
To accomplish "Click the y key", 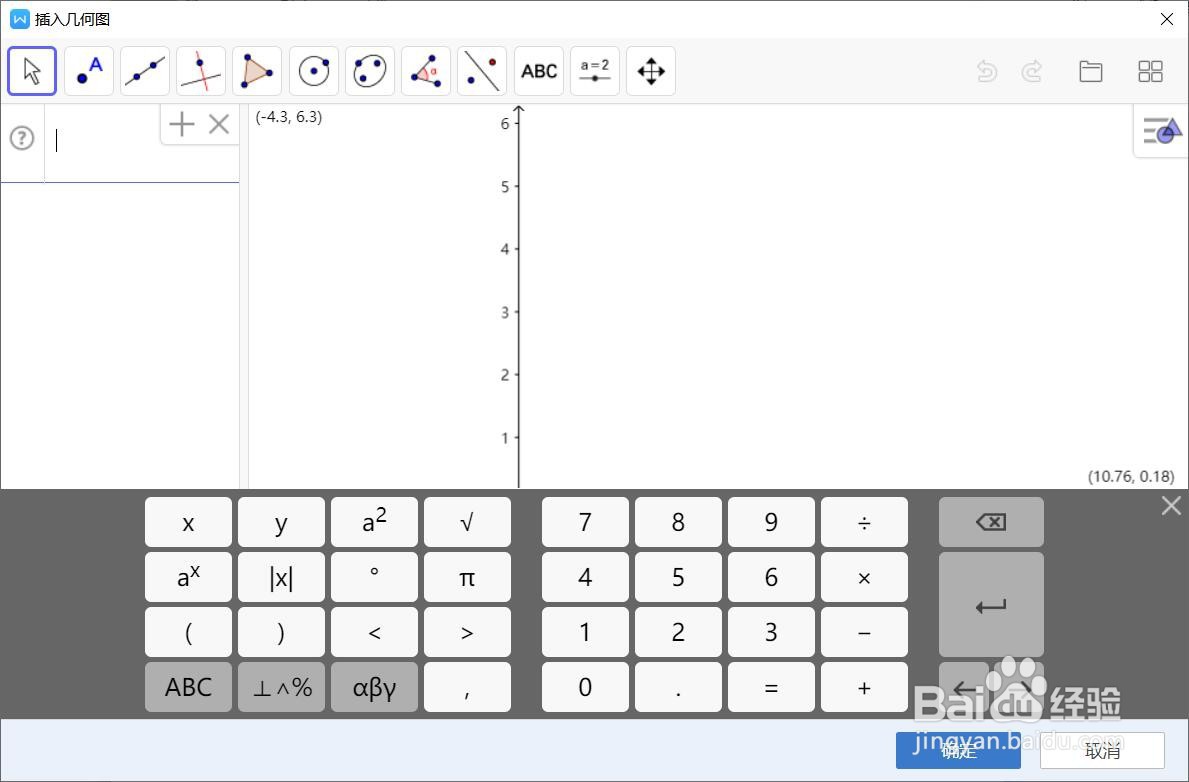I will (281, 522).
